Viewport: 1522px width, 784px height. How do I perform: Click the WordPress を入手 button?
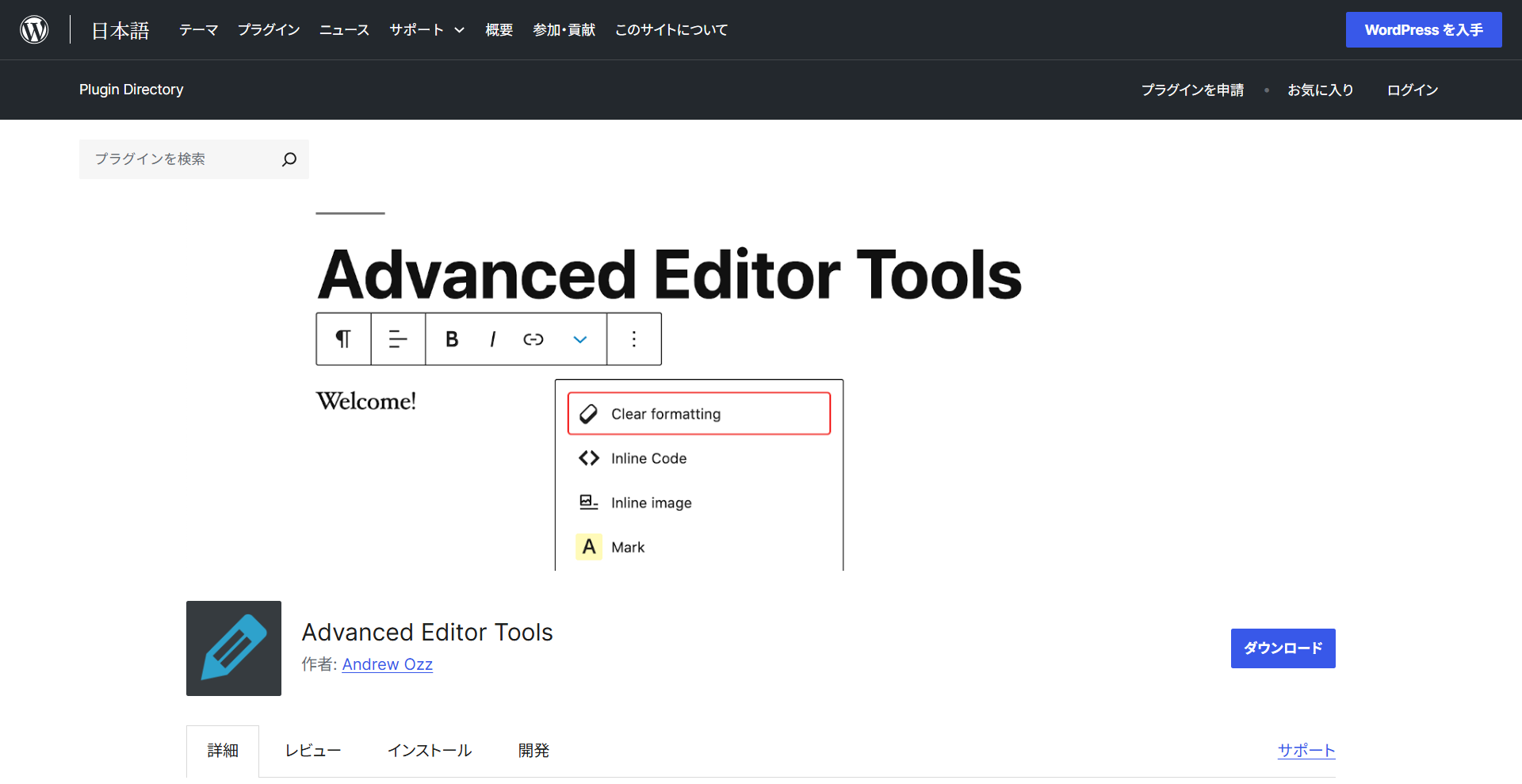click(1423, 30)
